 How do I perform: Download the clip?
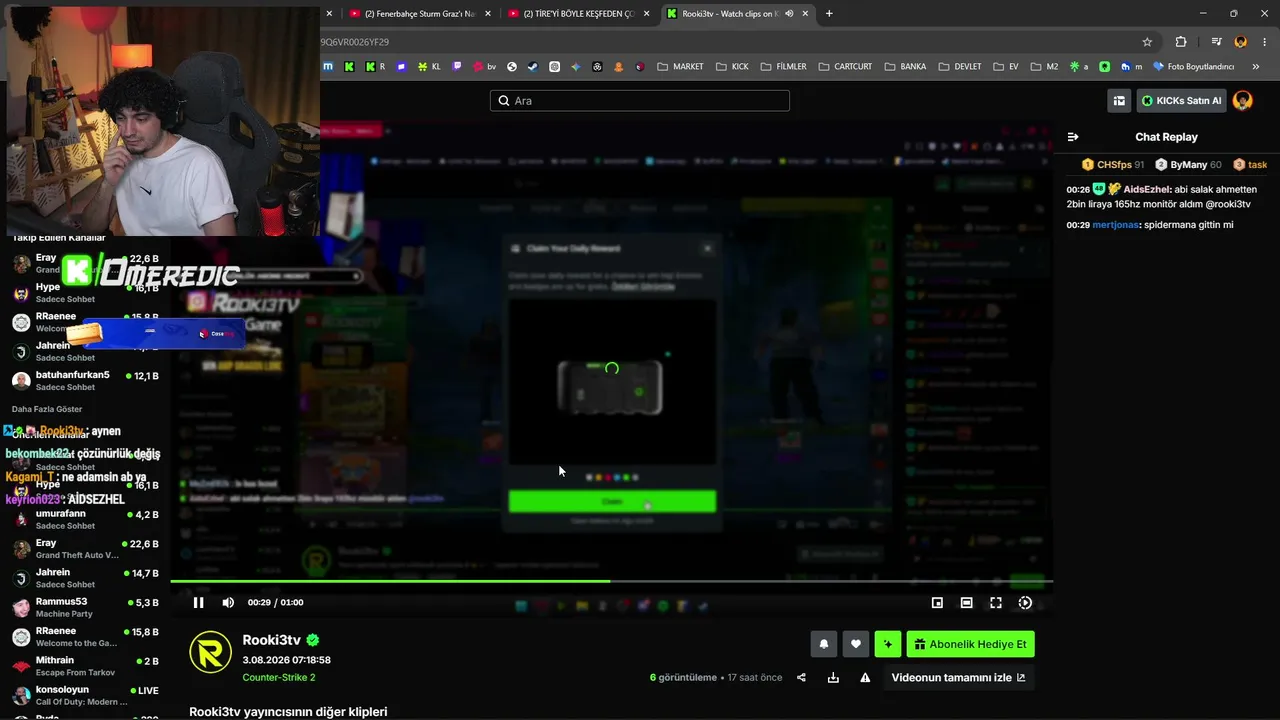[833, 677]
